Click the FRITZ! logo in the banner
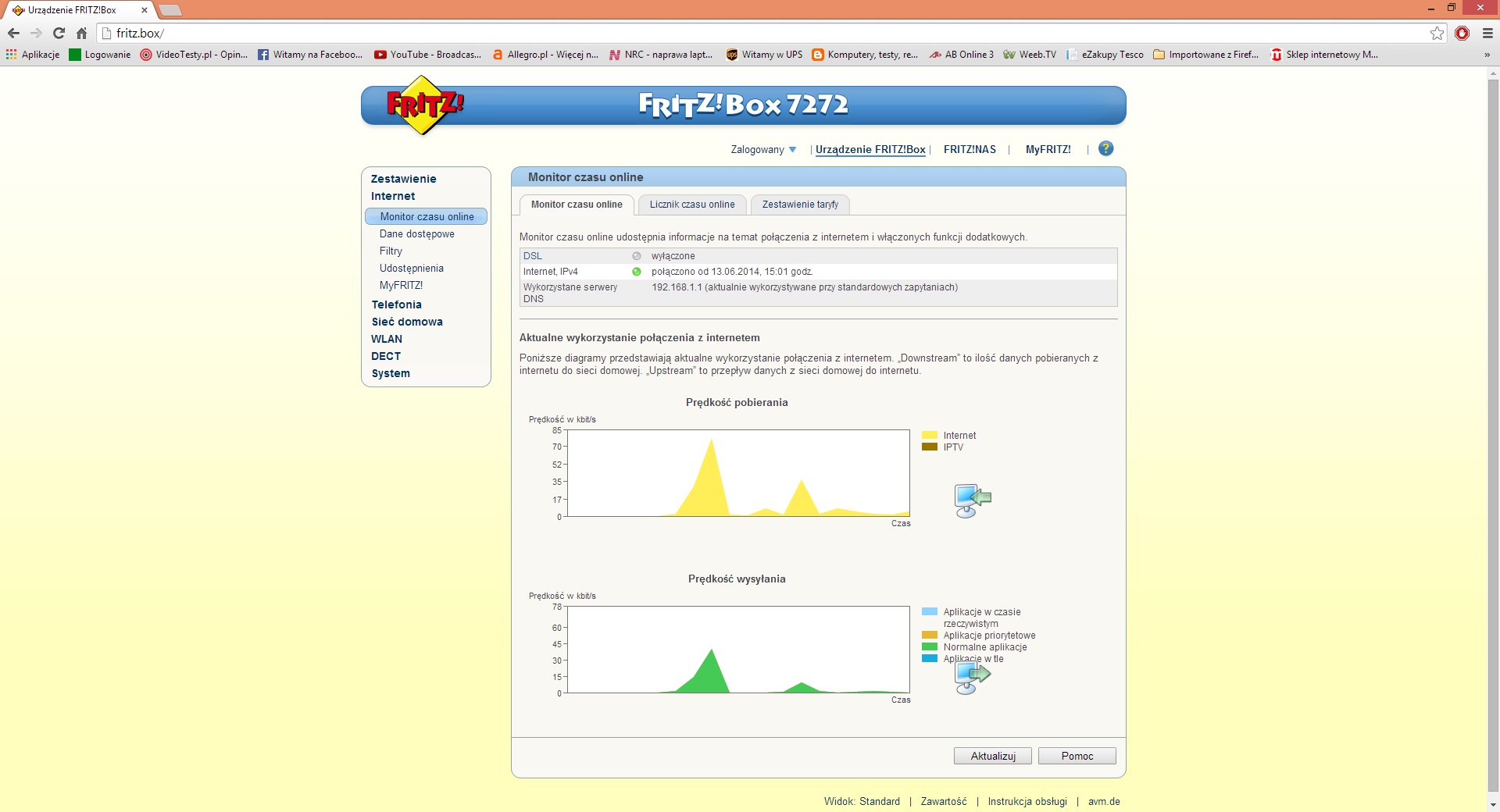This screenshot has width=1500, height=812. click(x=423, y=105)
